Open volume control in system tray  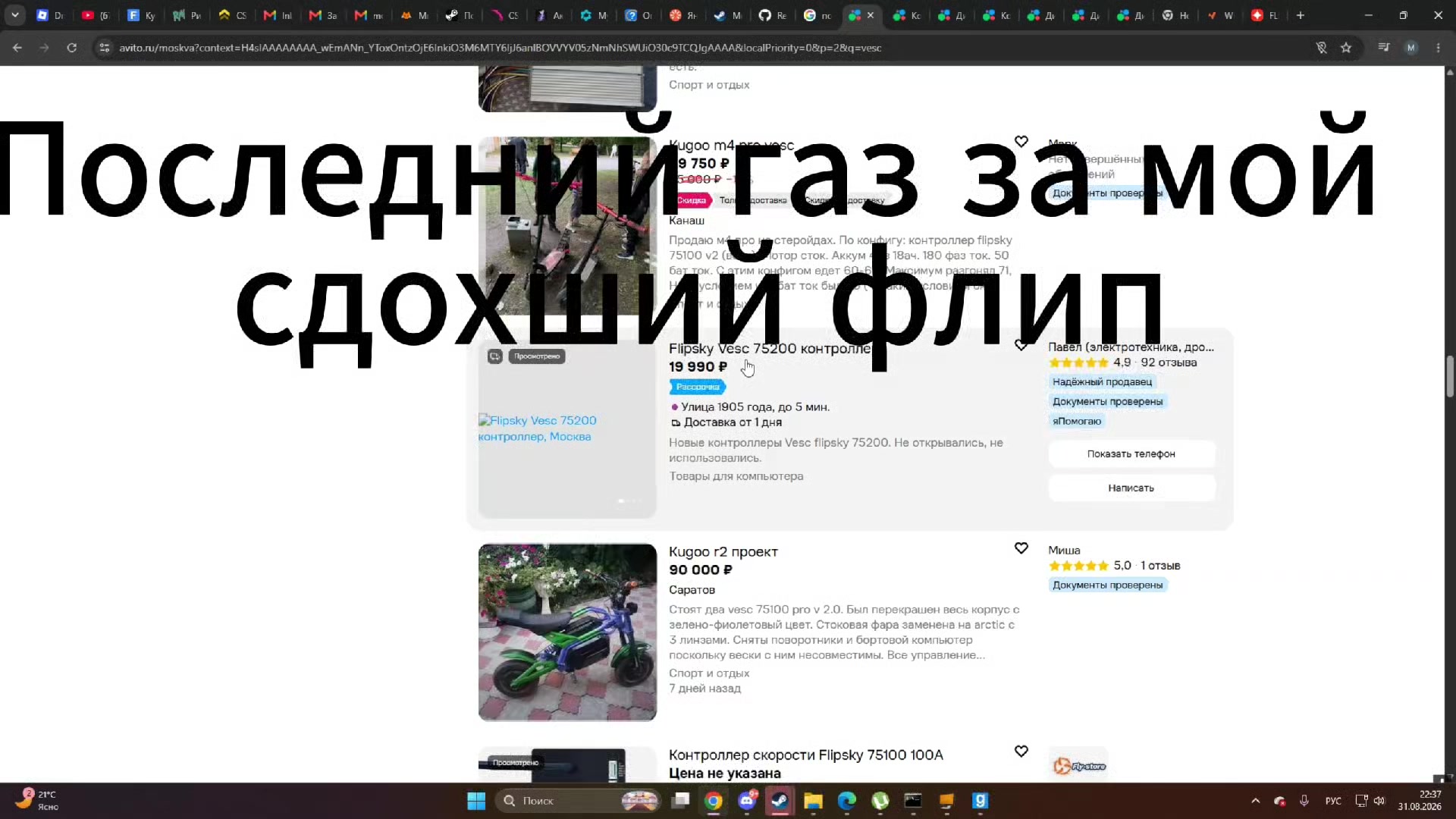point(1379,801)
